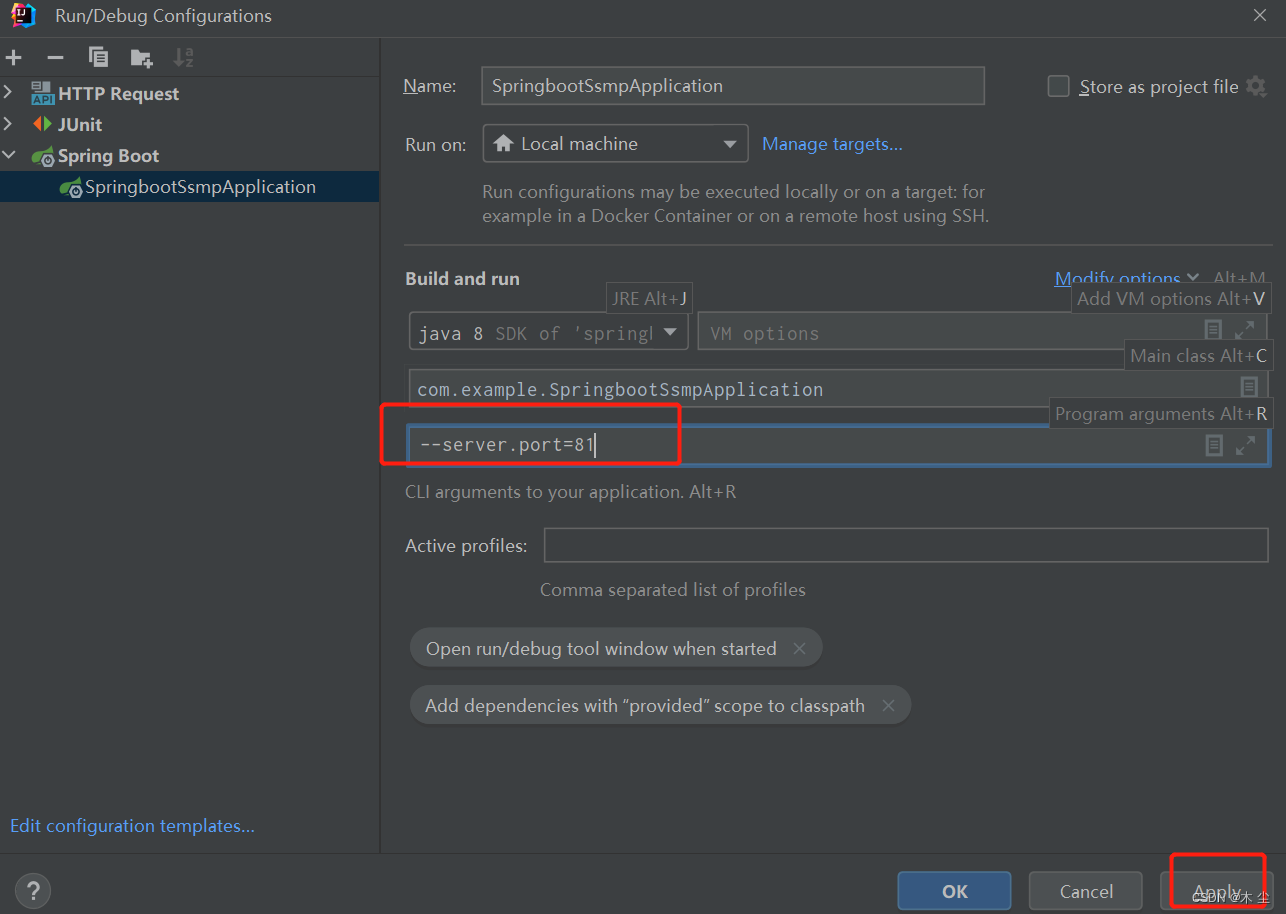Remove the selected configuration
1286x914 pixels.
pyautogui.click(x=56, y=58)
